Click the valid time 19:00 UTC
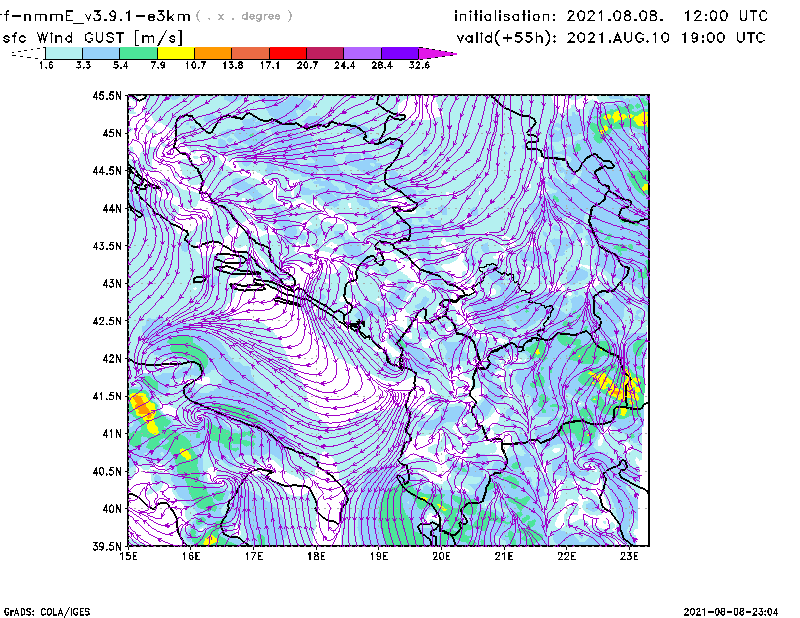This screenshot has height=618, width=800. (x=723, y=38)
